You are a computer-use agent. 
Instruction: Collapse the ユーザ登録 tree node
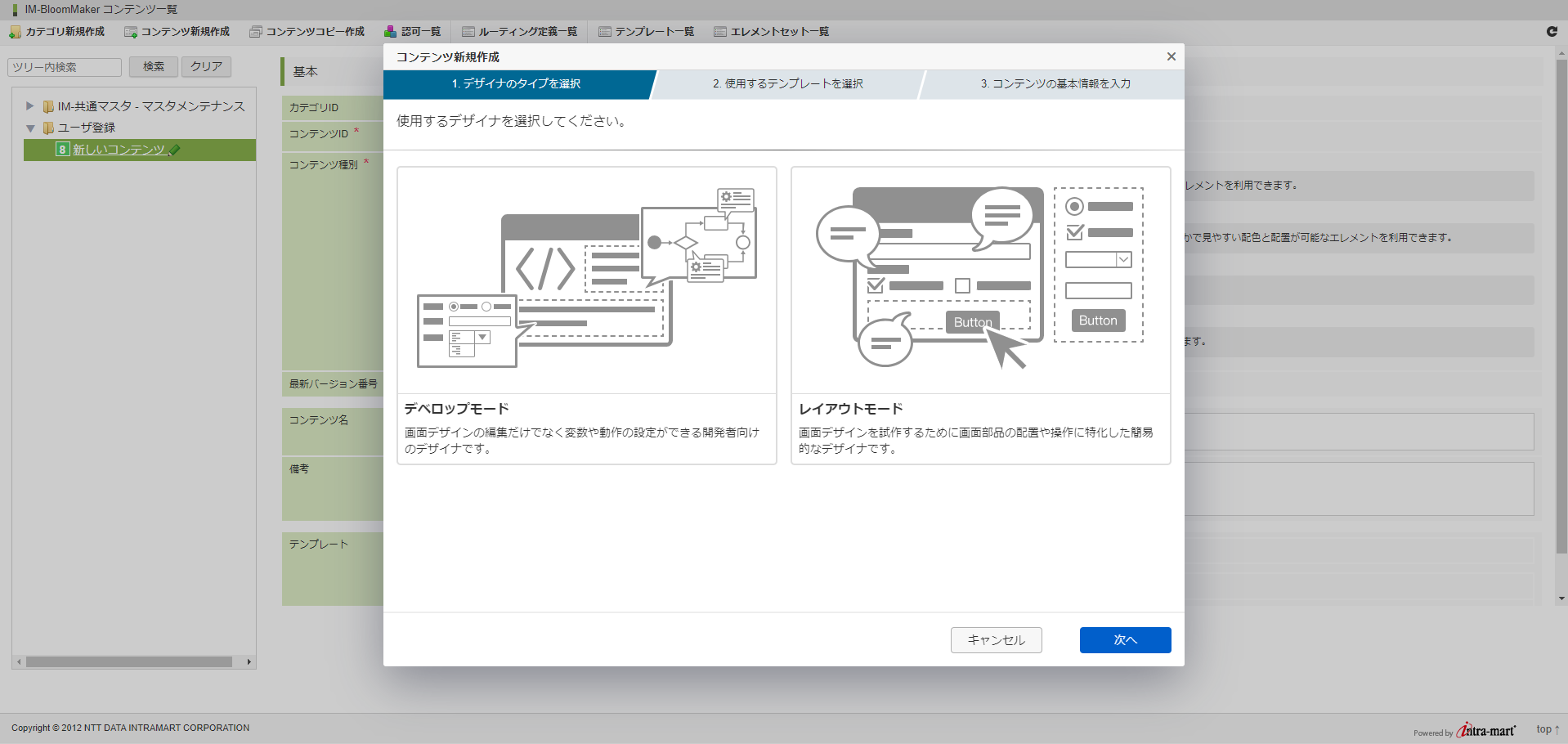[30, 128]
